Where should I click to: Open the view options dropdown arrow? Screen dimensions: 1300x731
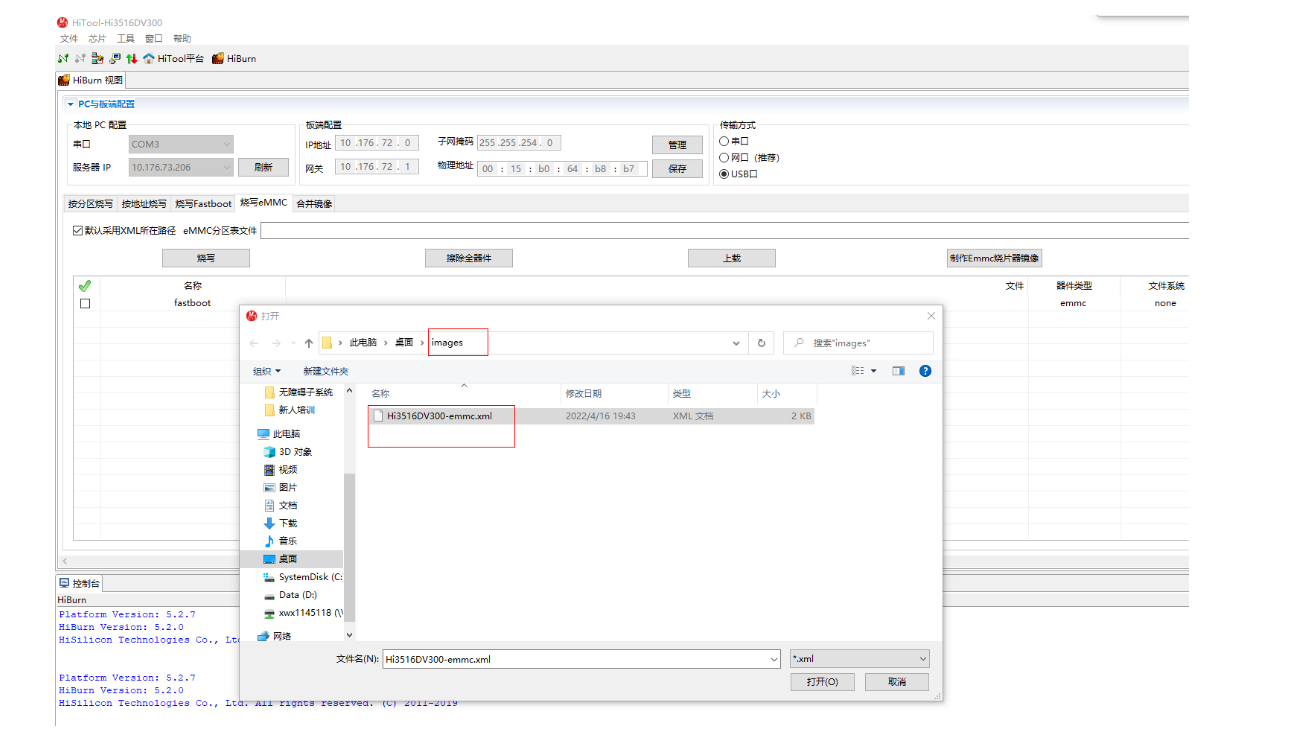point(873,371)
